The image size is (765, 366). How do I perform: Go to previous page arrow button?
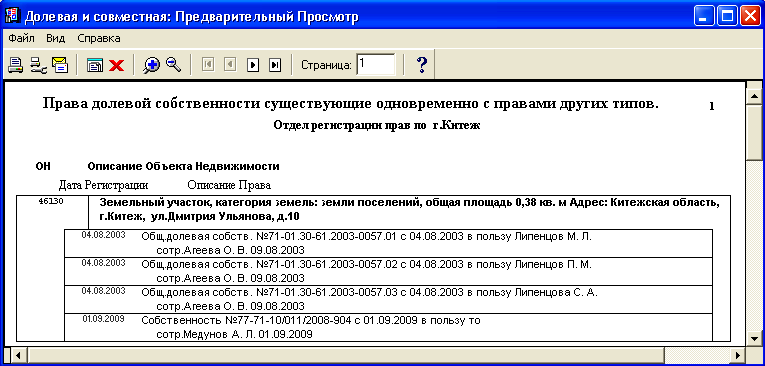pos(230,64)
